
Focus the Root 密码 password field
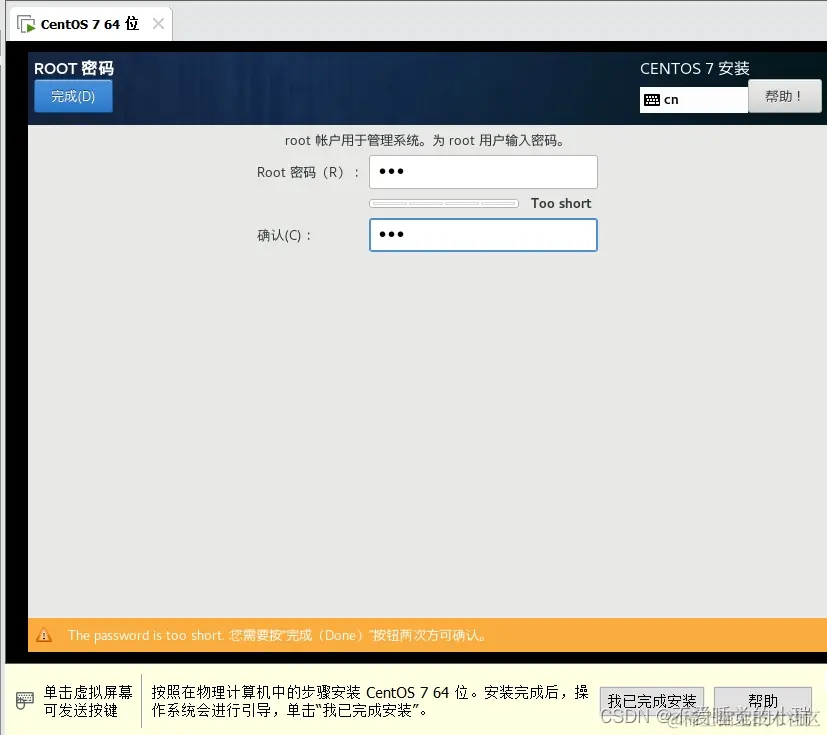(x=483, y=172)
